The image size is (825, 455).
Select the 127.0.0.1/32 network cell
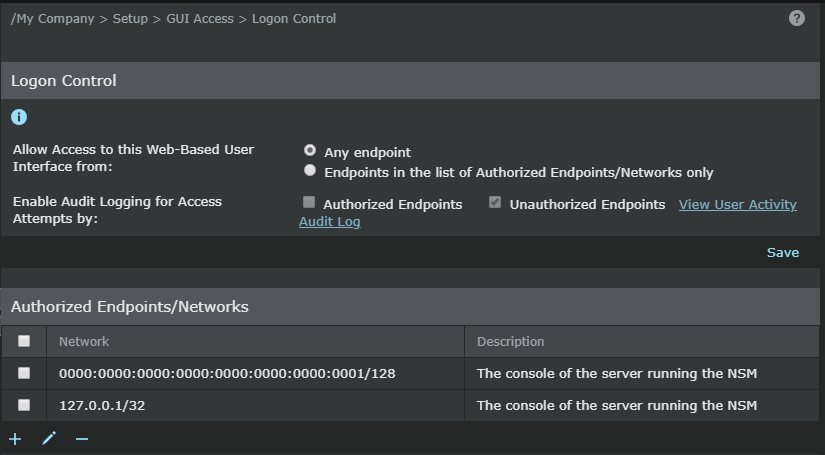tap(255, 405)
